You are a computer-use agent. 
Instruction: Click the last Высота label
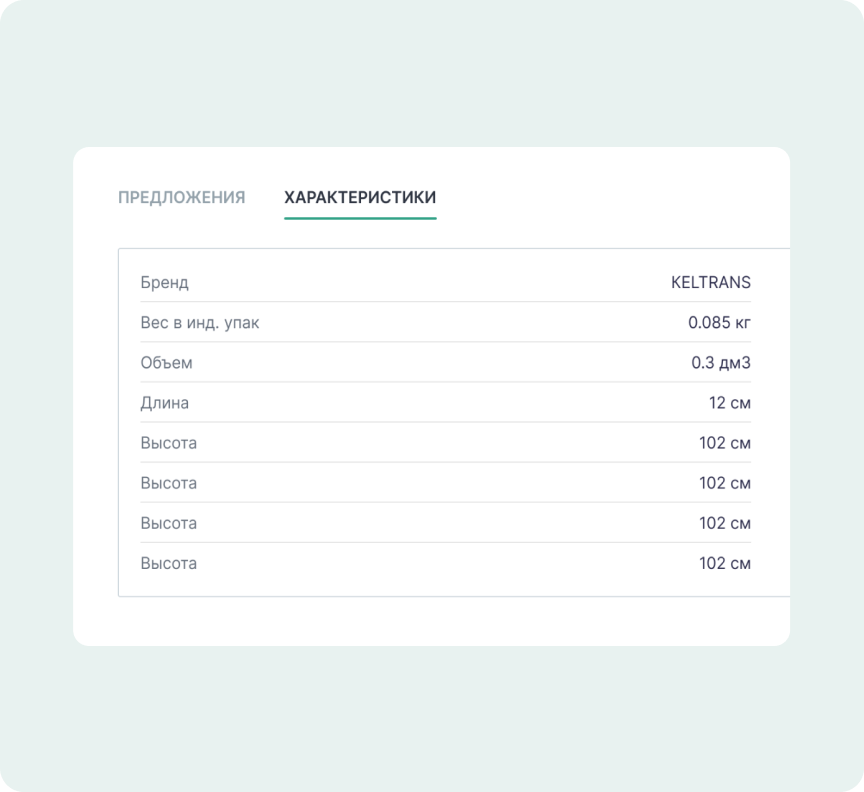[169, 563]
